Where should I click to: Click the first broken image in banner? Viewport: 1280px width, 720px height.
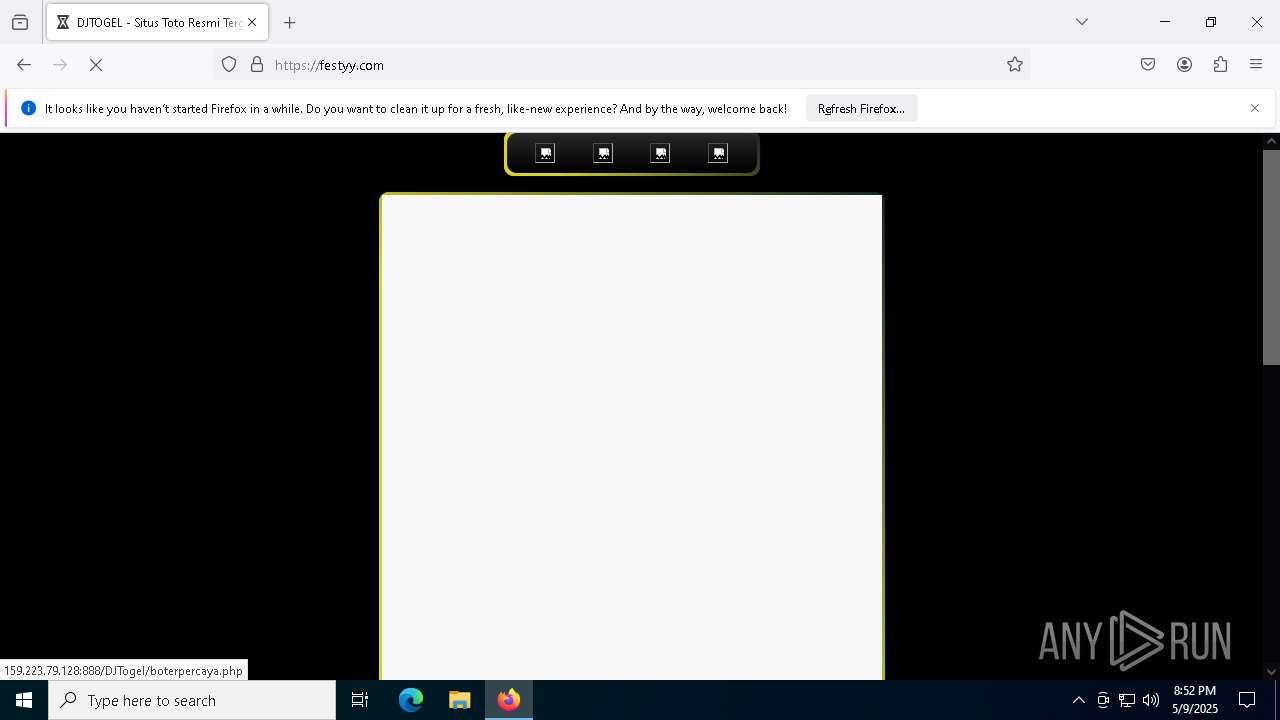545,153
